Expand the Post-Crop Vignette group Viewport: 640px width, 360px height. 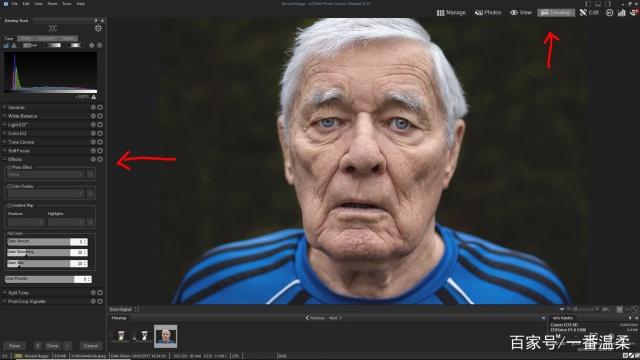(x=27, y=301)
